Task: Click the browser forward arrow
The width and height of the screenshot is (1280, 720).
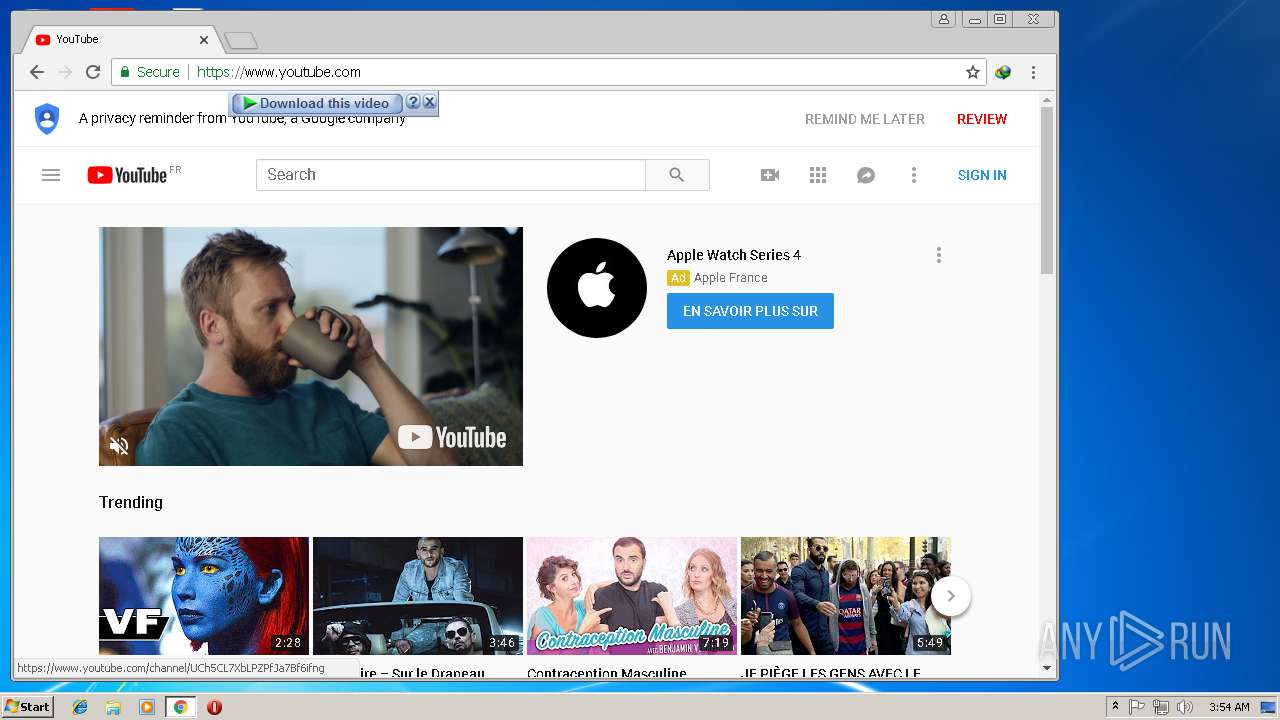Action: [65, 72]
